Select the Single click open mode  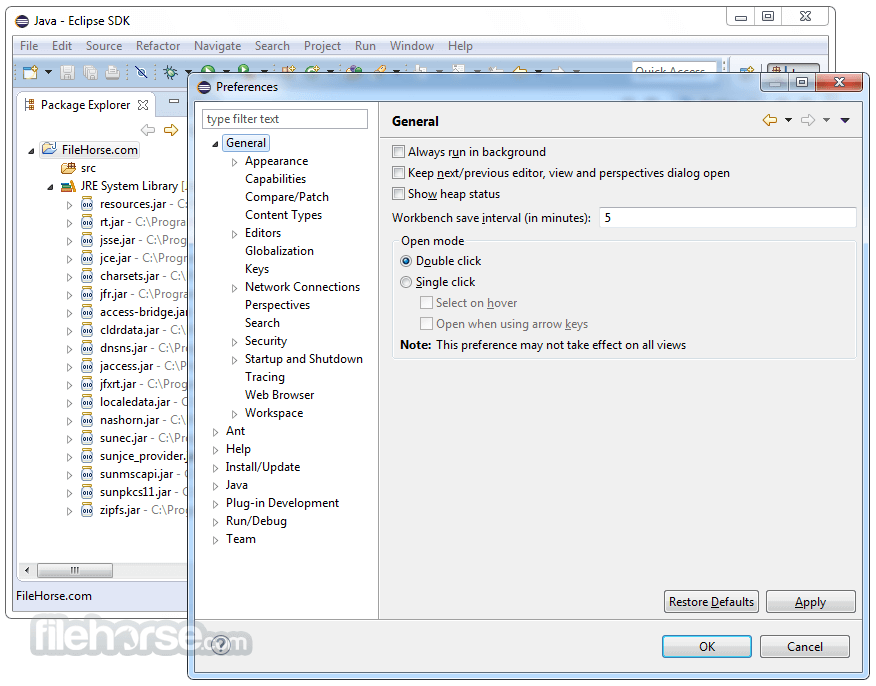point(407,282)
